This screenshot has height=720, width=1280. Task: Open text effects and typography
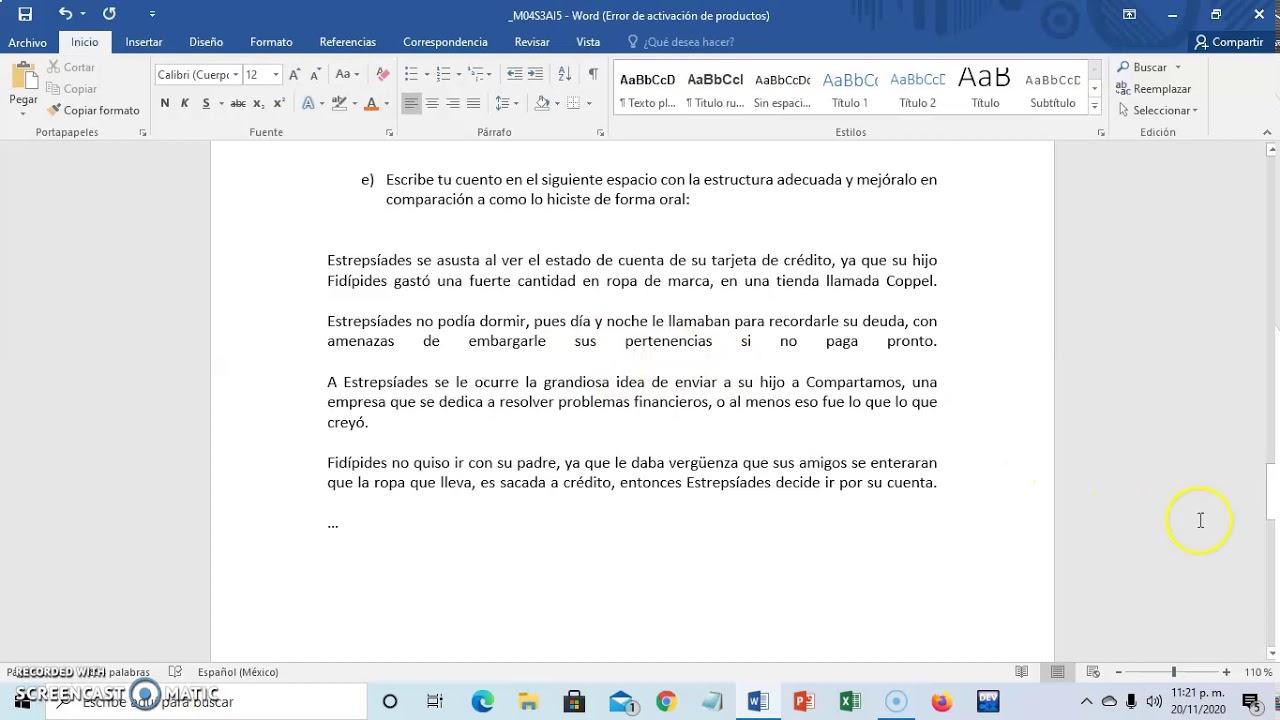(308, 103)
